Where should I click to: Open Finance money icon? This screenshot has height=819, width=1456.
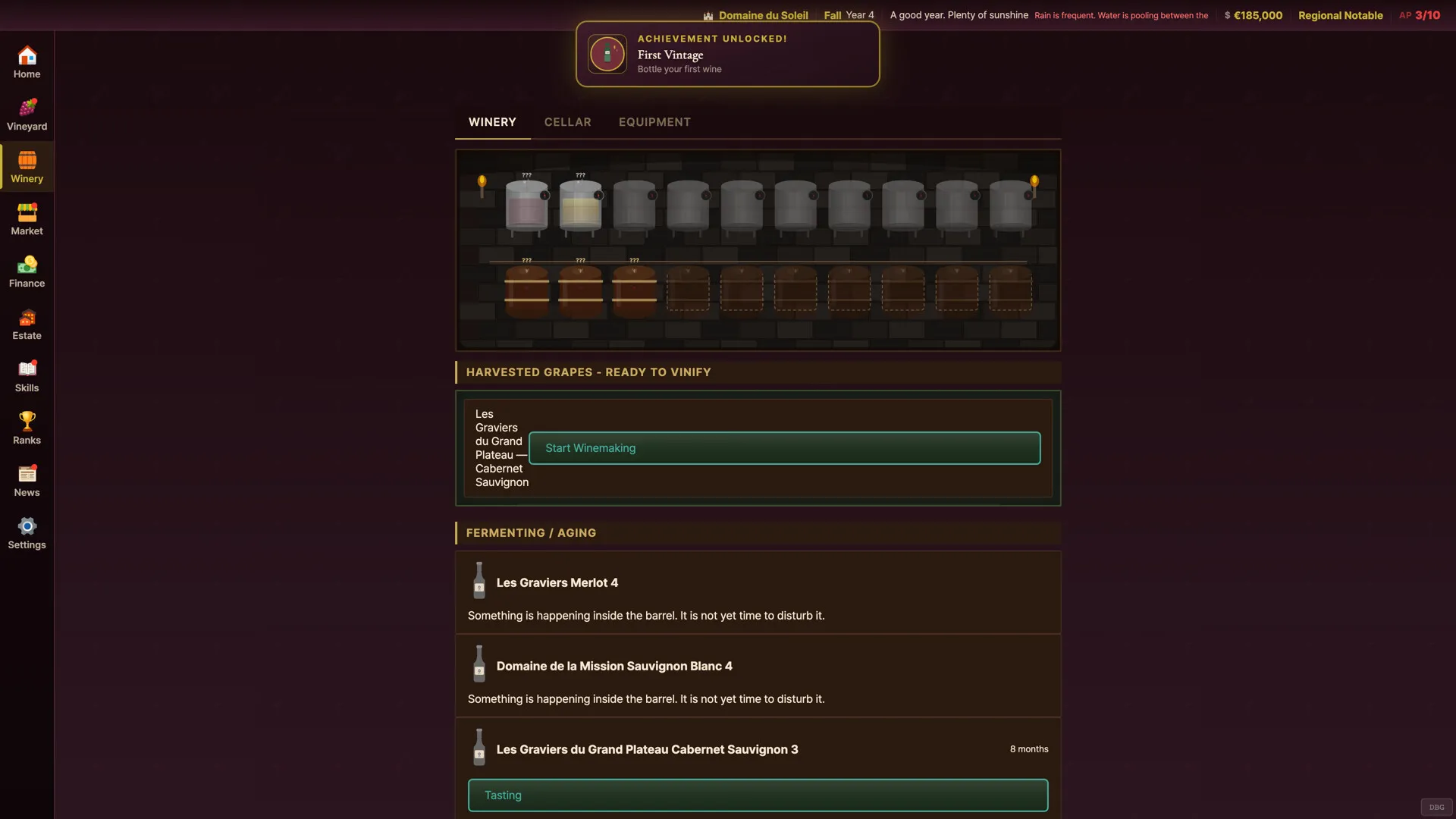pos(27,265)
